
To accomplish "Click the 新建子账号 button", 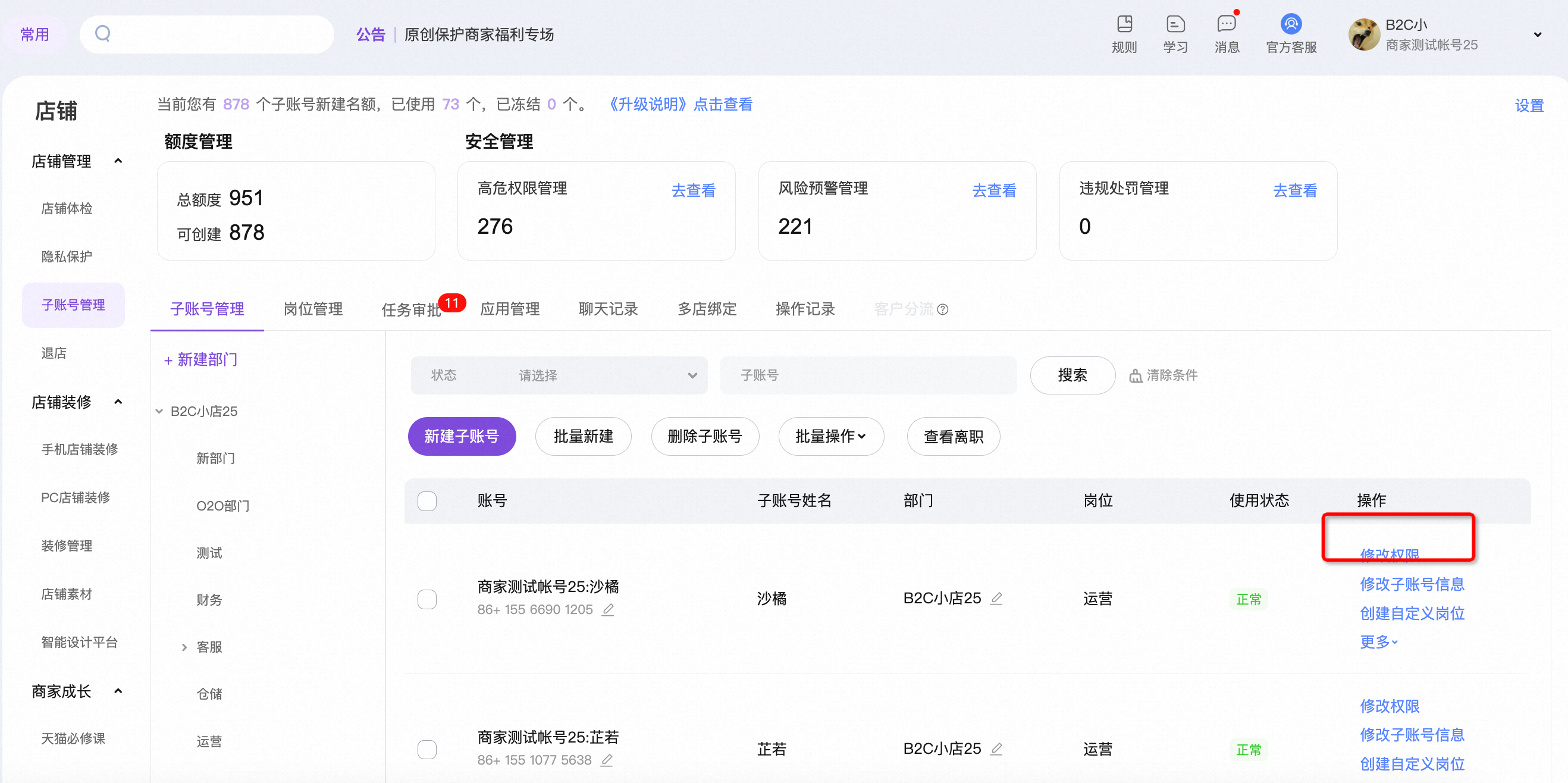I will tap(462, 437).
